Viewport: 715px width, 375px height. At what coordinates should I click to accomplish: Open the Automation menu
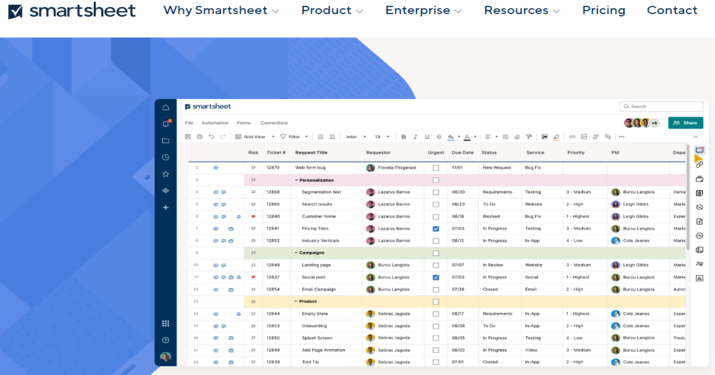215,123
